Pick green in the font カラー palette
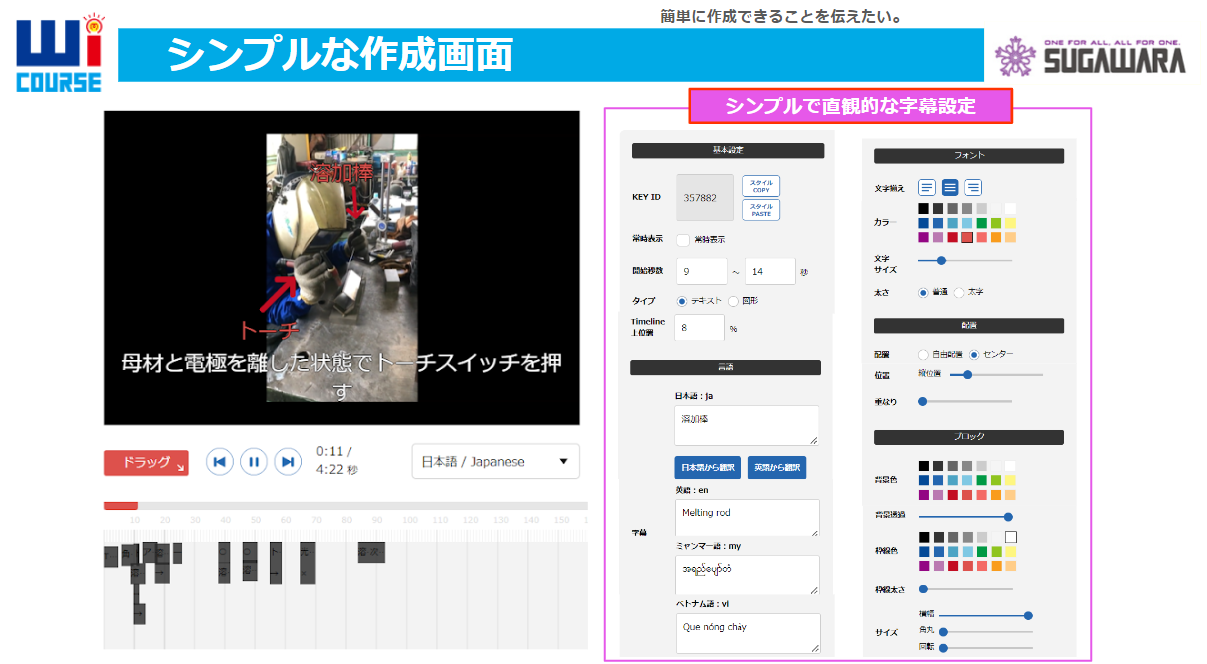Screen dimensions: 1207x664 [982, 223]
